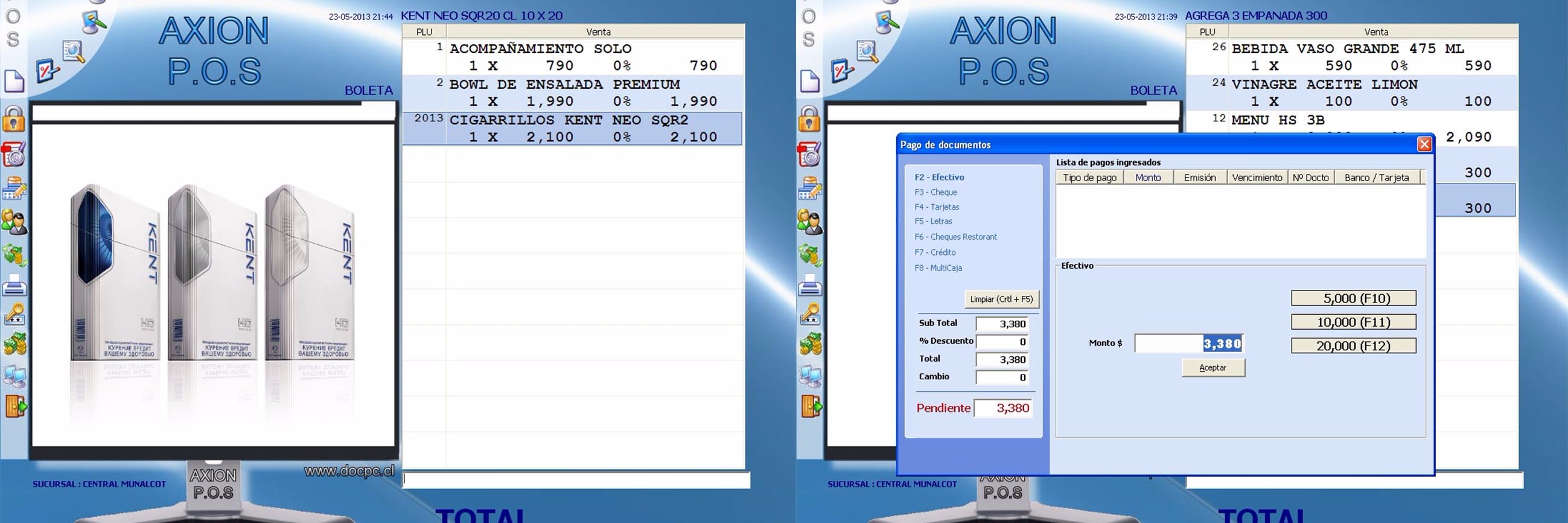The image size is (1568, 523).
Task: Click the magnifier document search icon in right POS header
Action: 867,51
